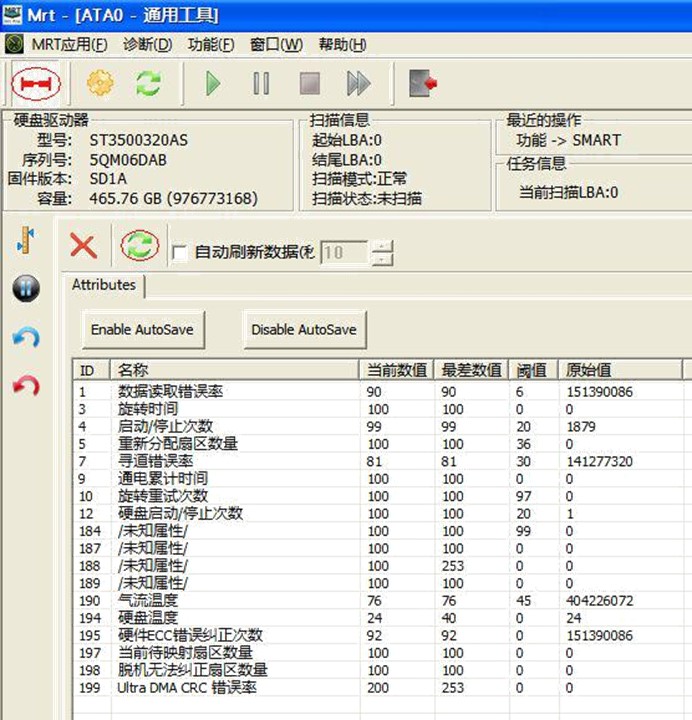Click the red X delete icon
The height and width of the screenshot is (720, 692).
click(84, 246)
